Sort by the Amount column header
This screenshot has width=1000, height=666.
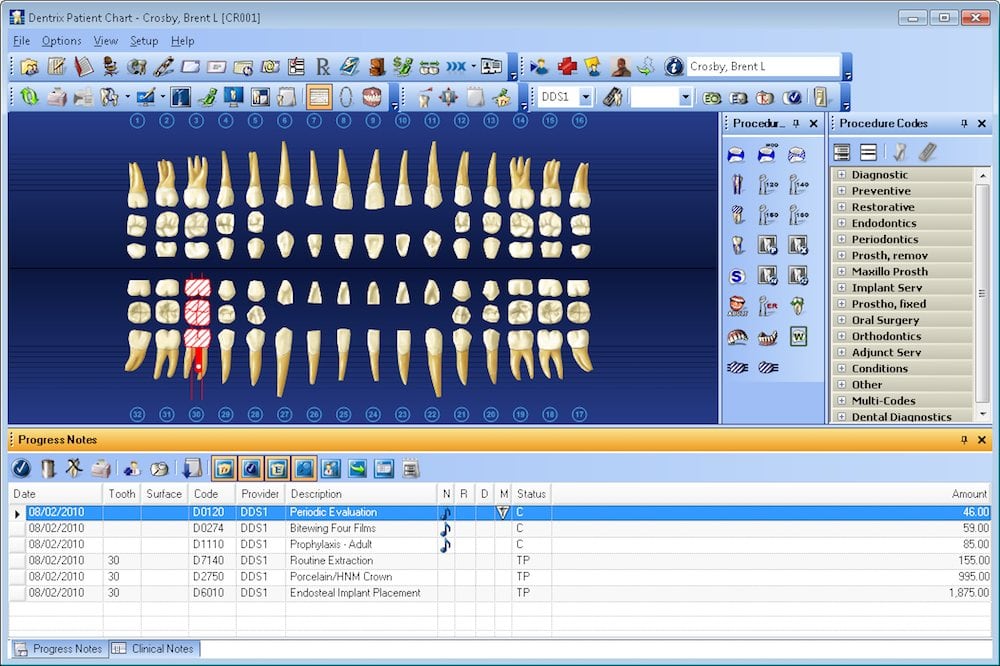[770, 494]
